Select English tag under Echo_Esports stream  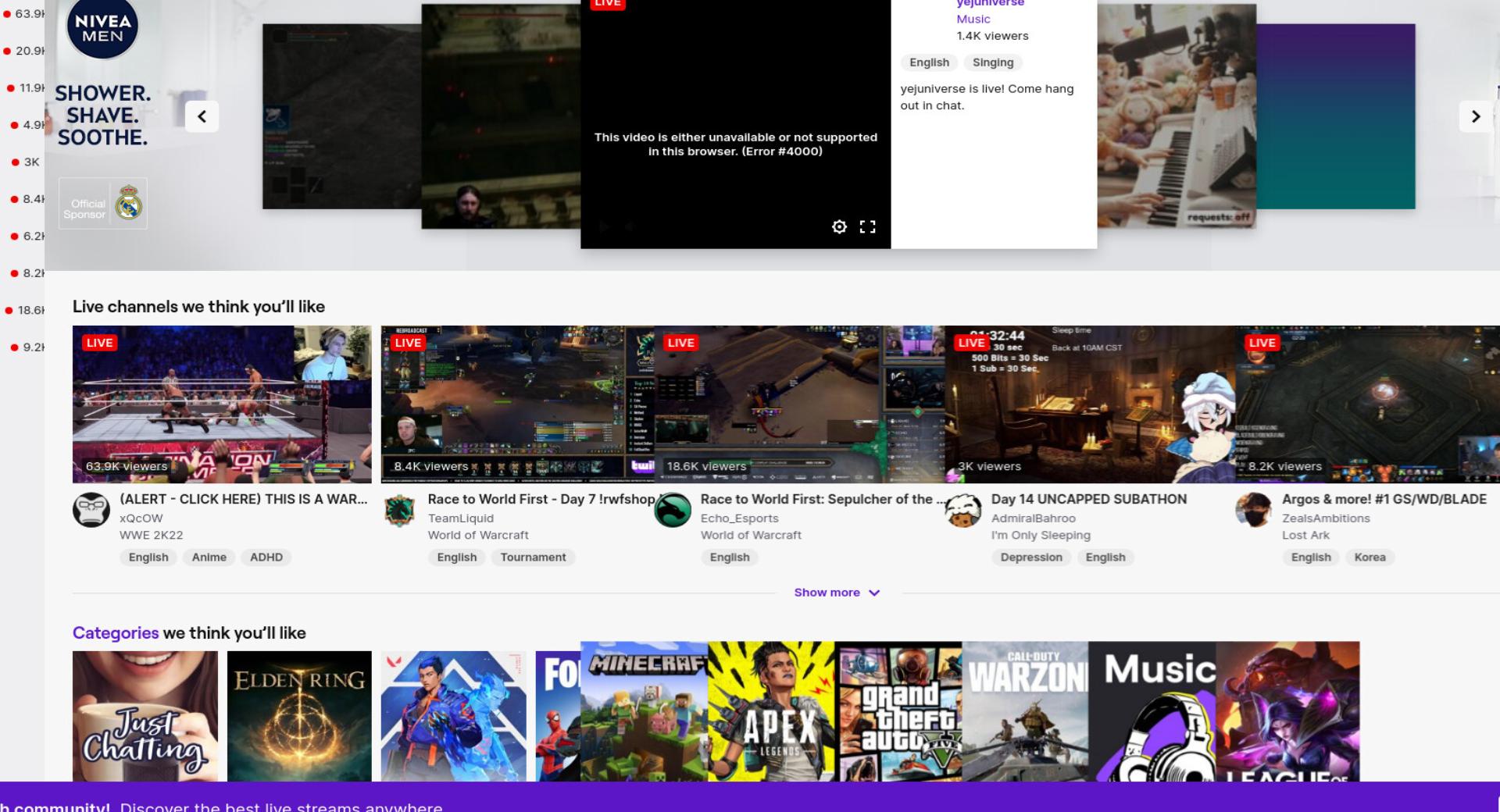tap(730, 557)
